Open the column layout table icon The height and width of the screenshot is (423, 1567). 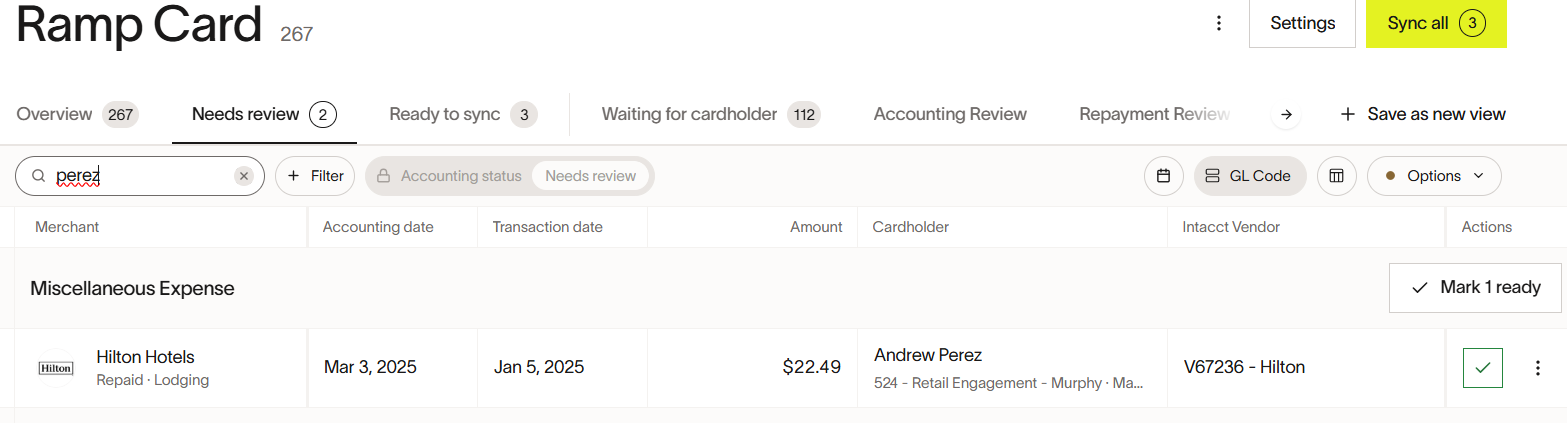point(1336,176)
